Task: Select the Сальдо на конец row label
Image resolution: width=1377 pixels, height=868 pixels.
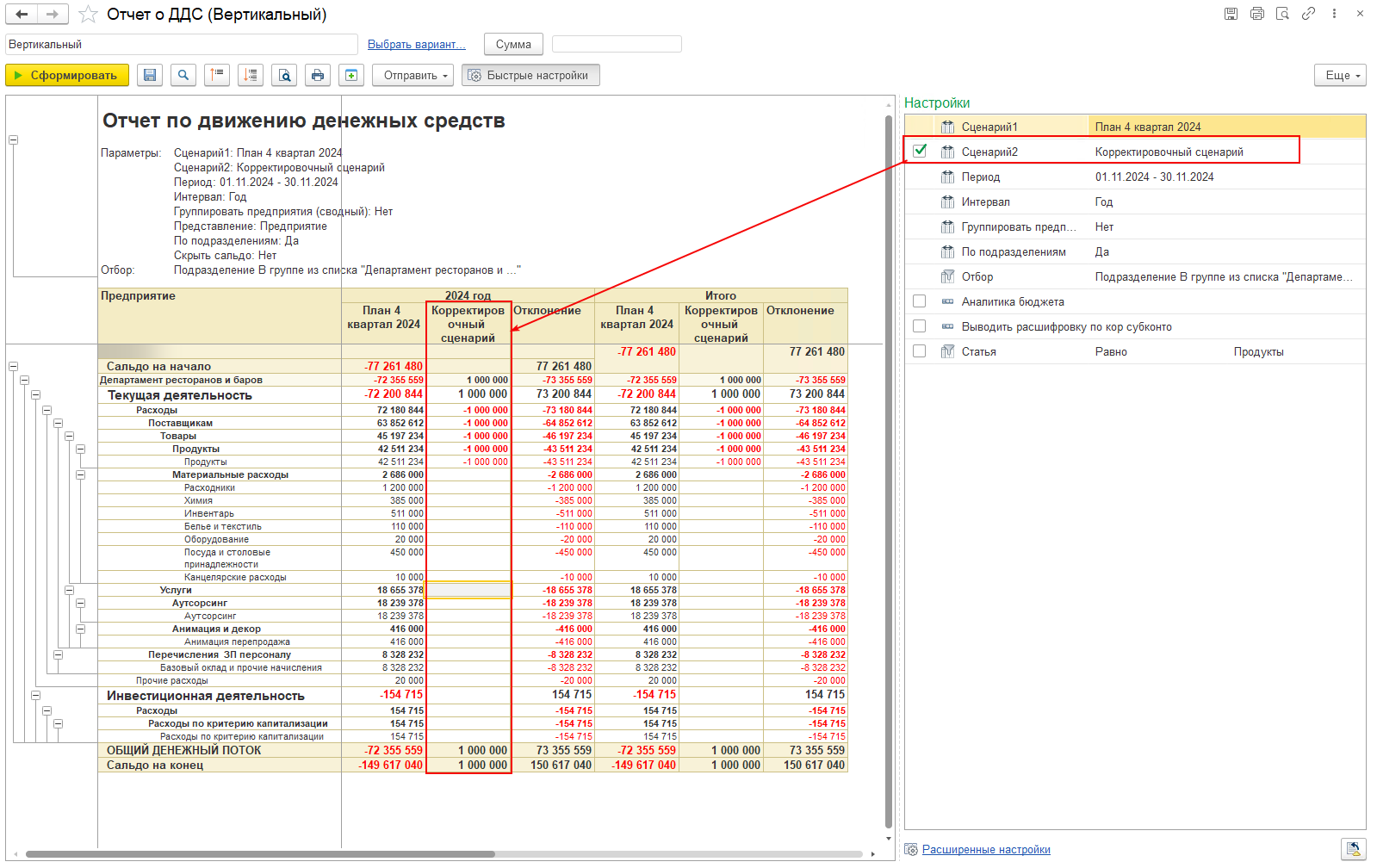Action: click(x=155, y=765)
